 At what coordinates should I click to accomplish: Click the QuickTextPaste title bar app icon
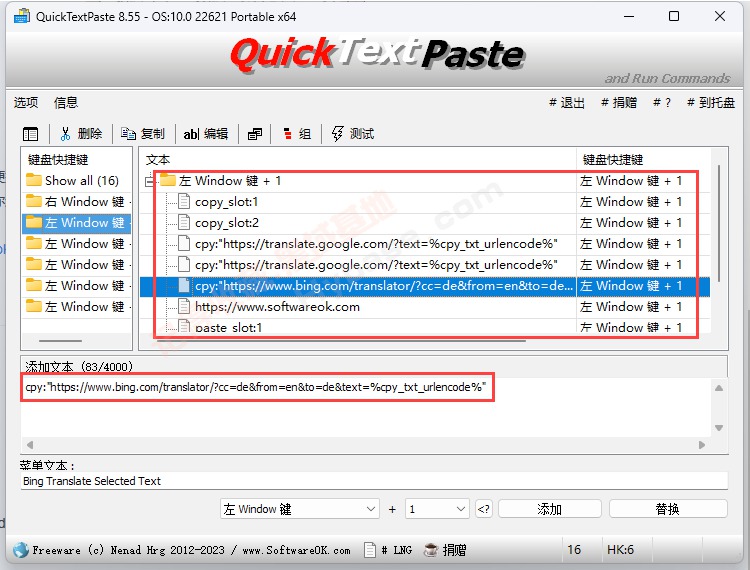(x=22, y=17)
